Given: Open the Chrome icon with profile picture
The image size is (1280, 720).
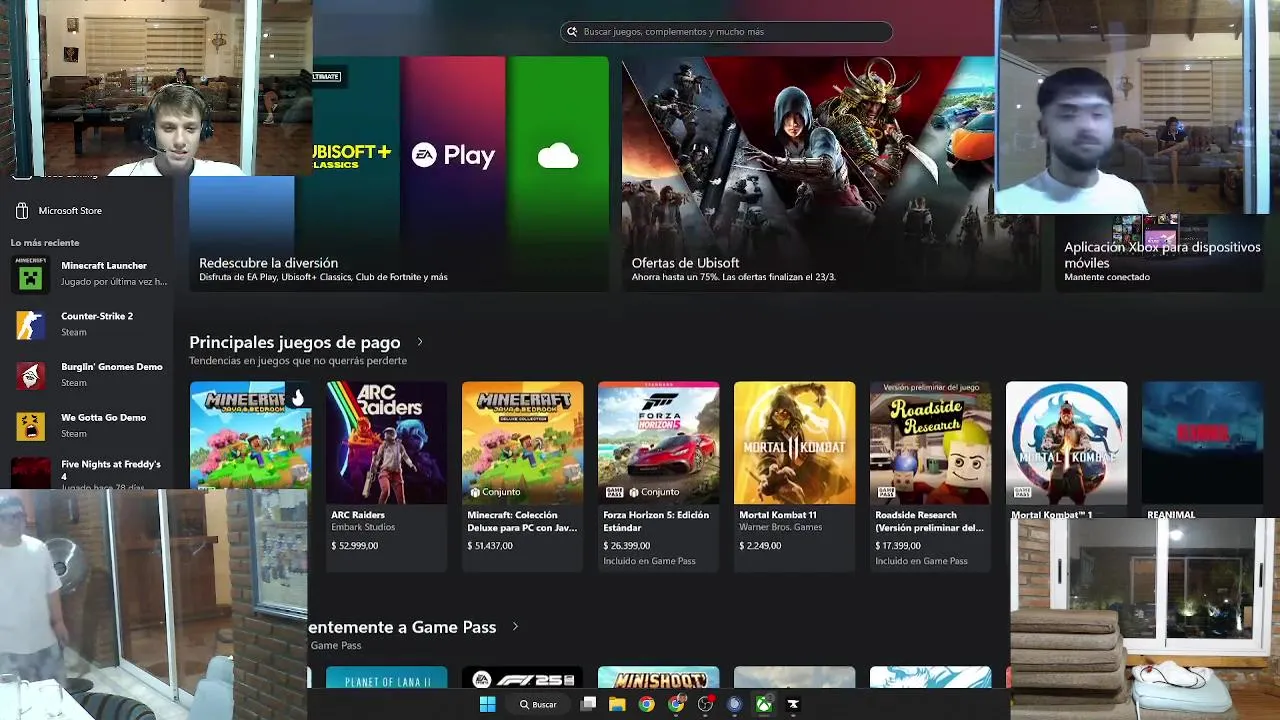Looking at the screenshot, I should (x=677, y=704).
